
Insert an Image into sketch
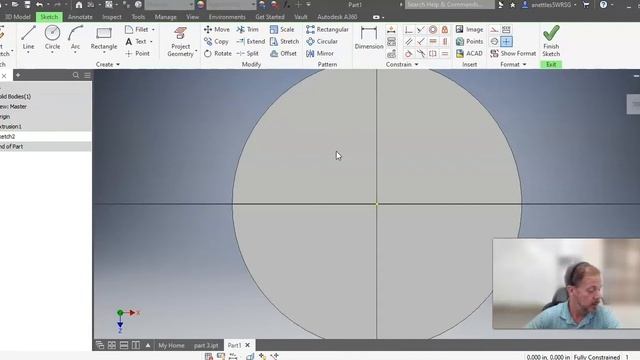click(x=469, y=29)
